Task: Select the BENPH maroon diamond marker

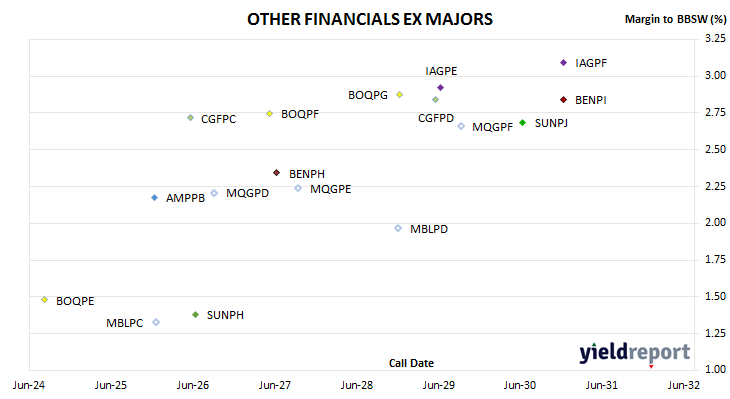Action: (277, 173)
